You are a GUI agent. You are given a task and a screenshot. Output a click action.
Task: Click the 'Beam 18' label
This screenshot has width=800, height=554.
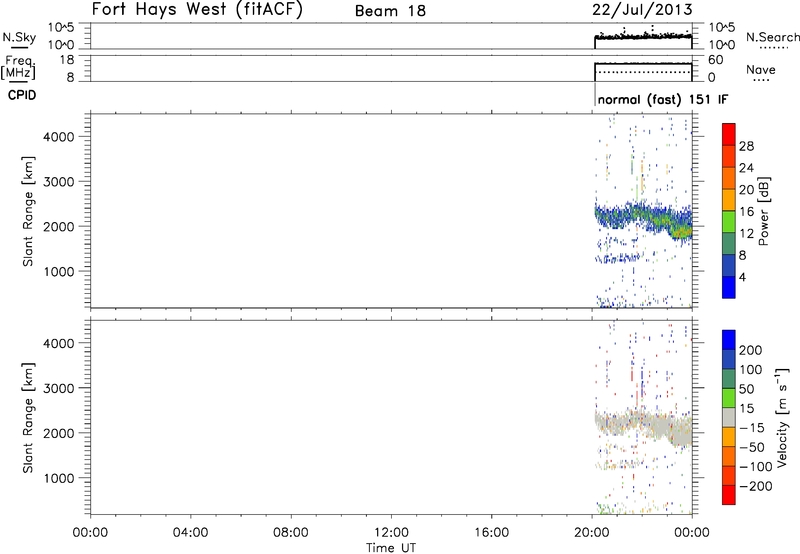click(x=390, y=11)
